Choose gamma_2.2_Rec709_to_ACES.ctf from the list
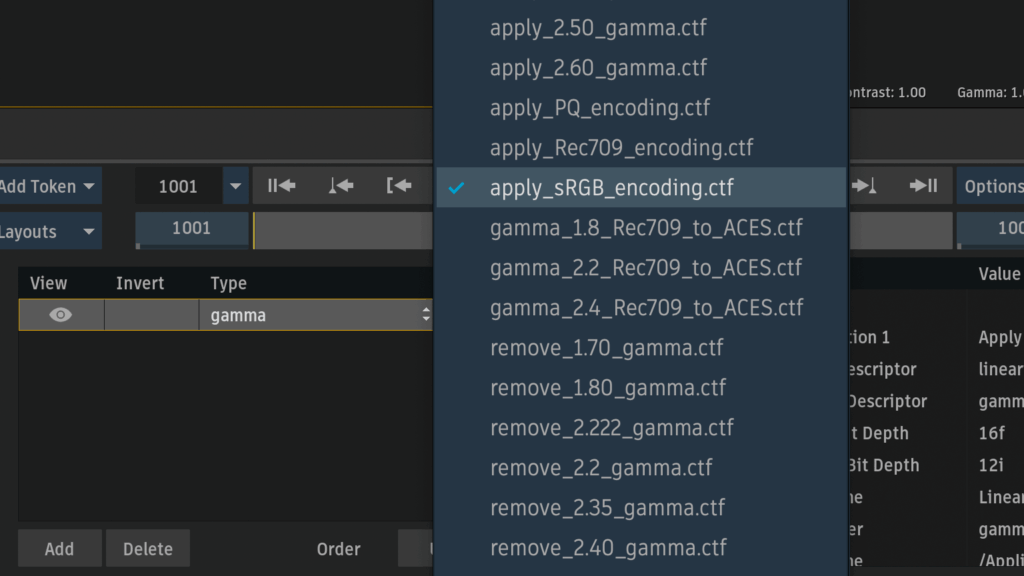The image size is (1024, 576). tap(645, 268)
